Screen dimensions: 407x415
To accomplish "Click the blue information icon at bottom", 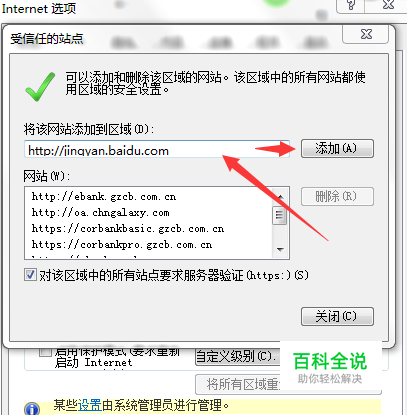I will [32, 409].
